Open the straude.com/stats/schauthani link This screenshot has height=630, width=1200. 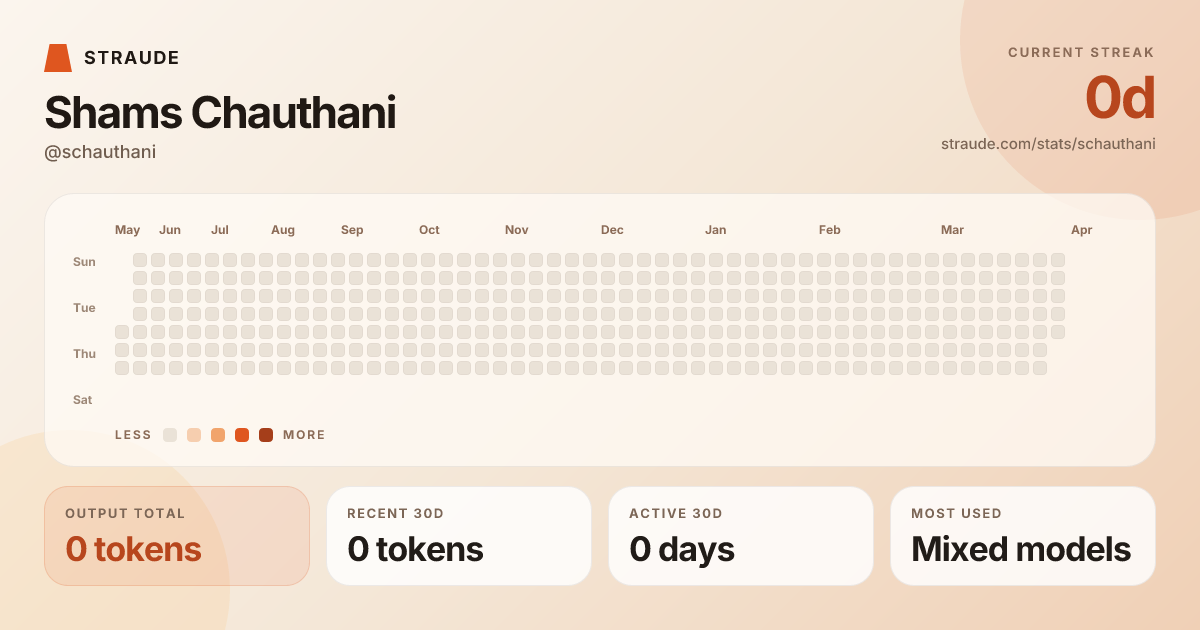(1048, 144)
